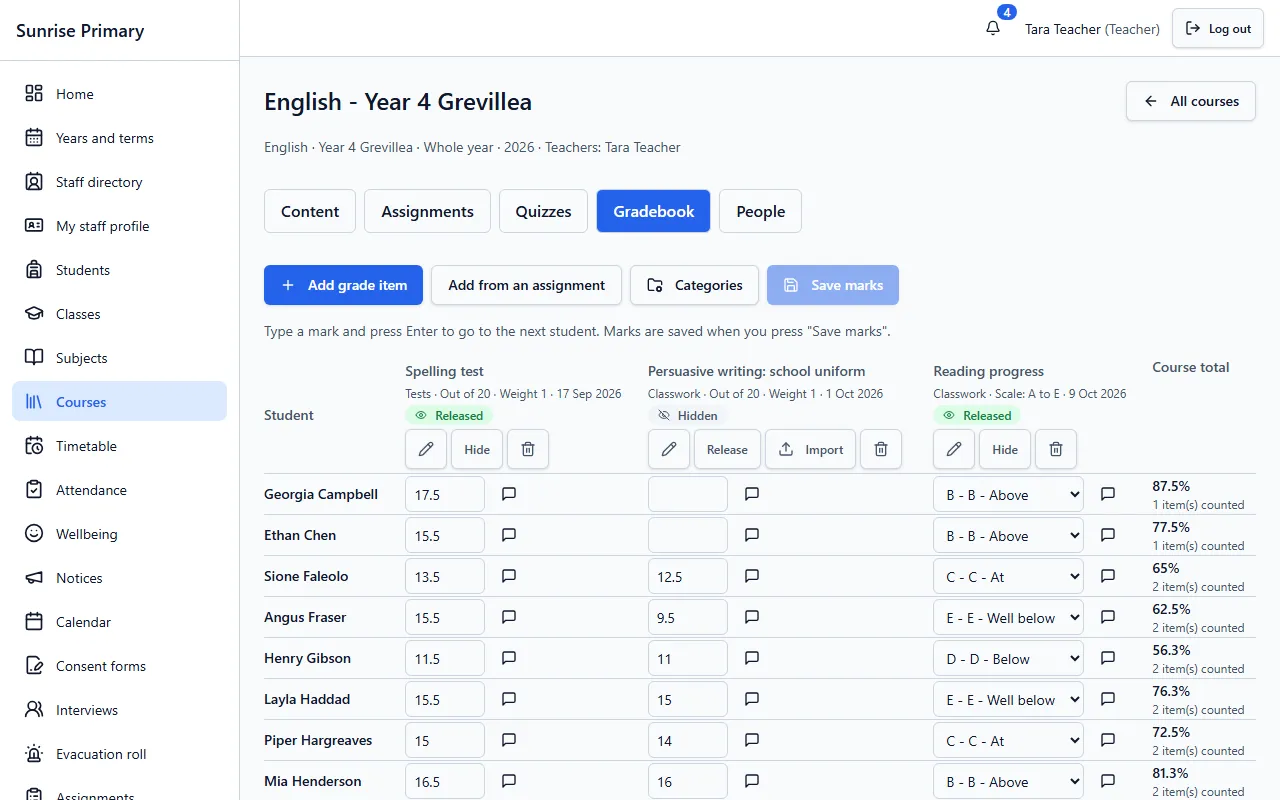Log out of the account
The image size is (1280, 800).
point(1218,29)
